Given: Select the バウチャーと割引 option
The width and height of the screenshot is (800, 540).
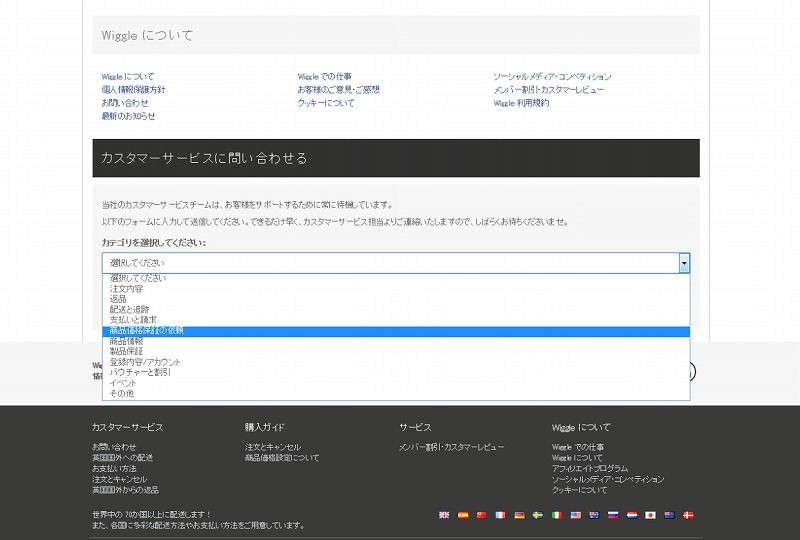Looking at the screenshot, I should click(396, 373).
